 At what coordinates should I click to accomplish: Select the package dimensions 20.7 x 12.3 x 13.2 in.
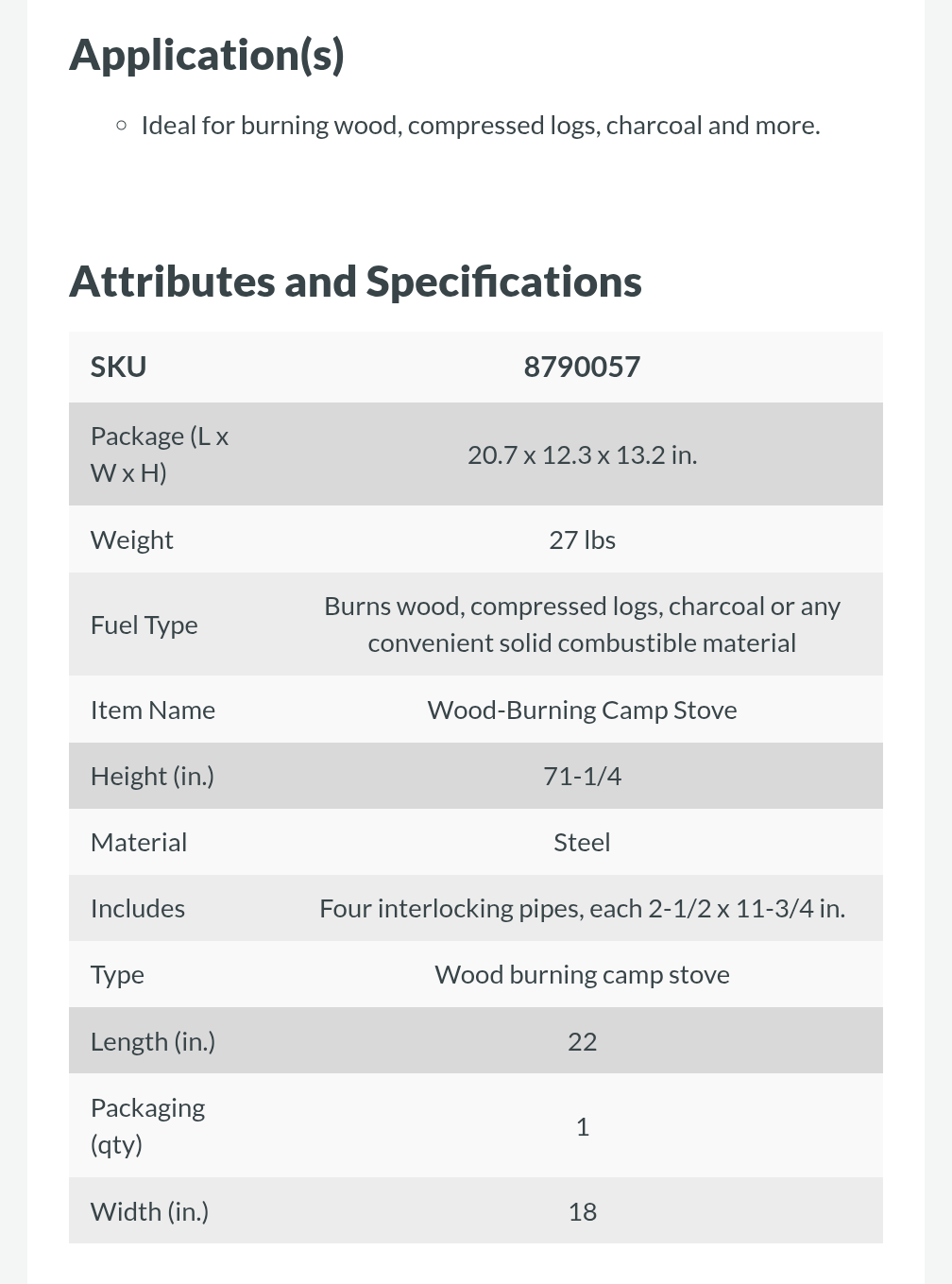[x=582, y=454]
